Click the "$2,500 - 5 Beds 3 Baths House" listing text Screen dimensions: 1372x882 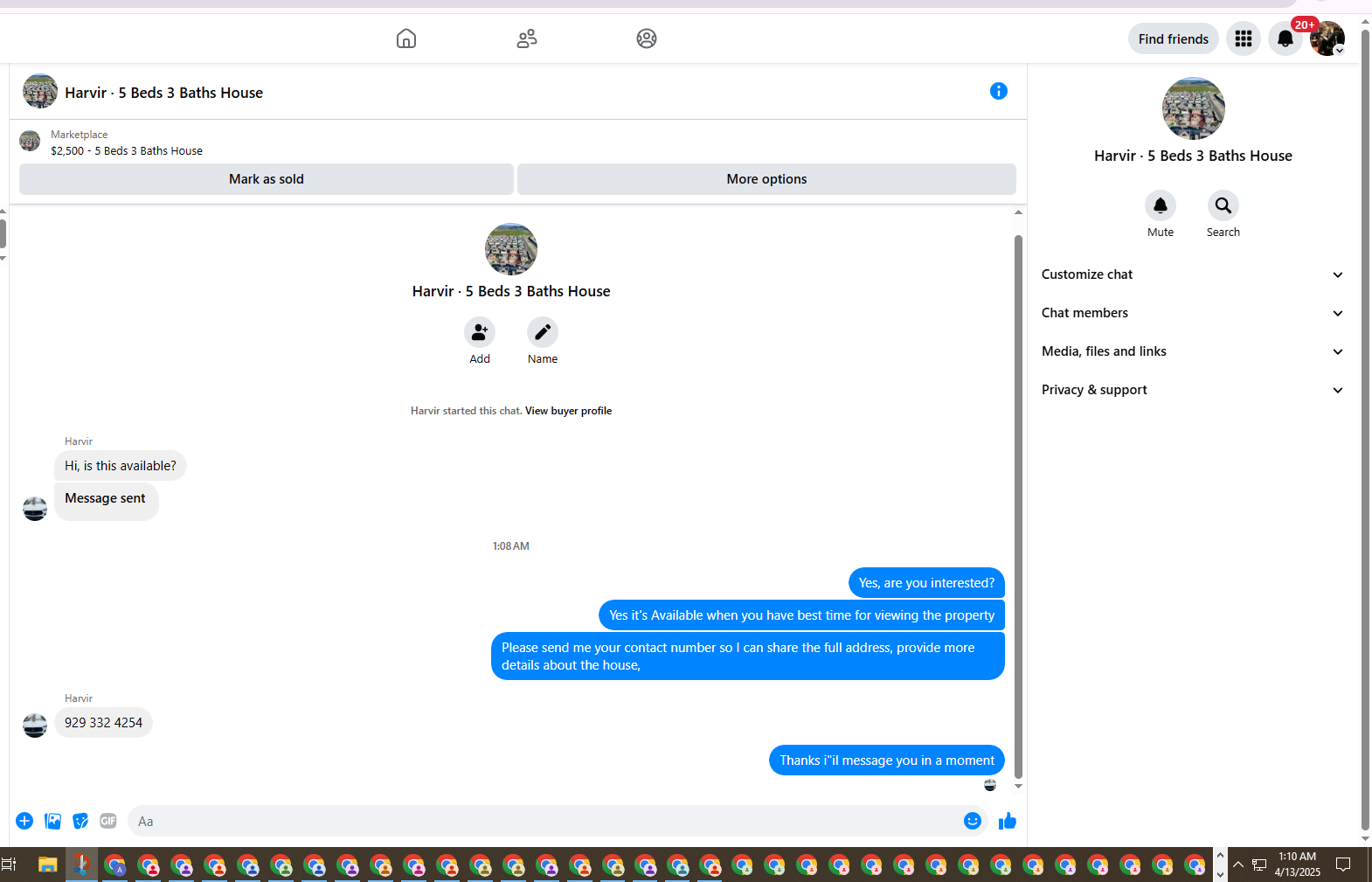point(127,151)
